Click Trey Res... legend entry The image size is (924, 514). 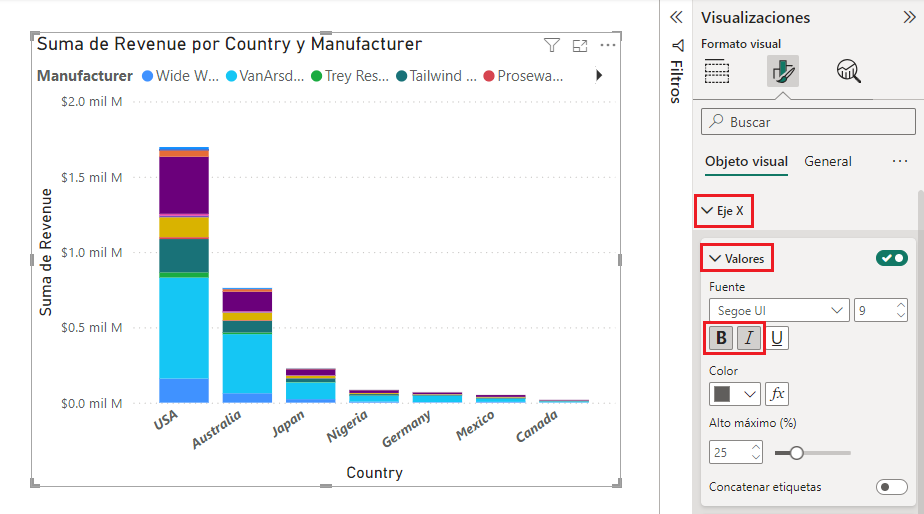pos(350,76)
